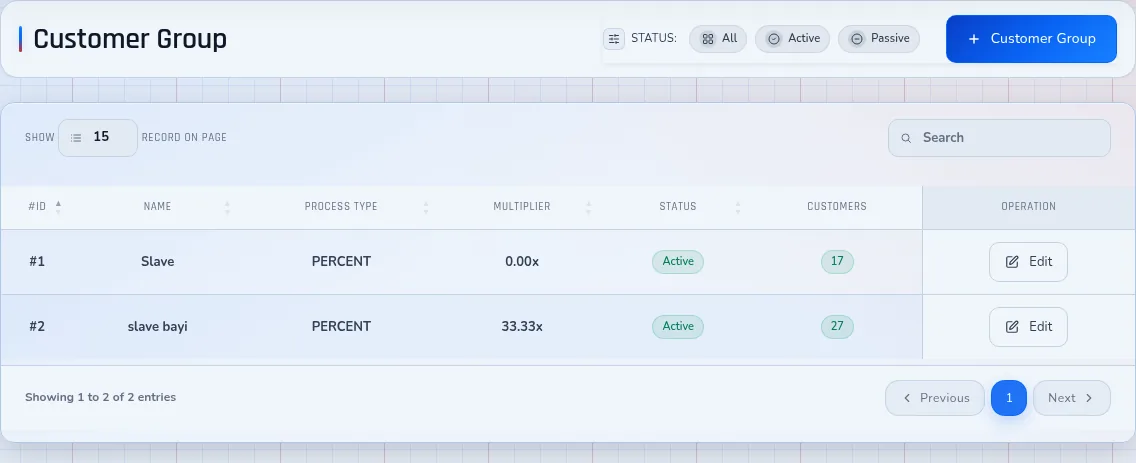Sort table by PROCESS TYPE column
The image size is (1136, 463).
click(341, 207)
